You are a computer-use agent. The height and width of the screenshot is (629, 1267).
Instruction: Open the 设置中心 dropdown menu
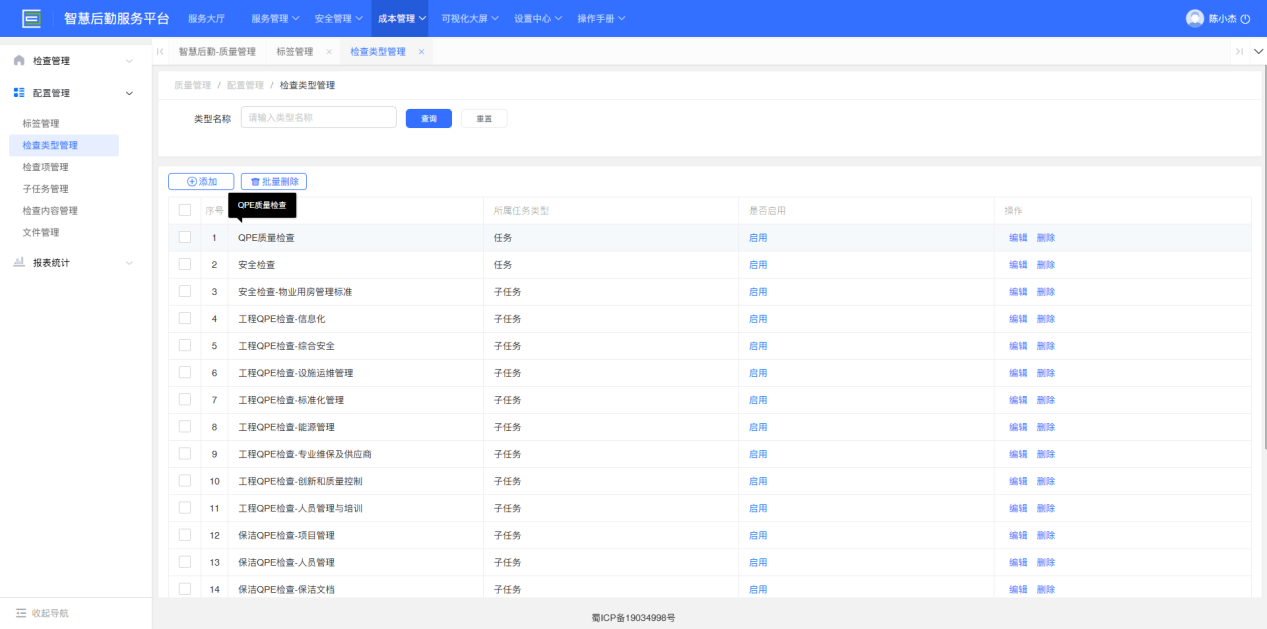[x=538, y=19]
